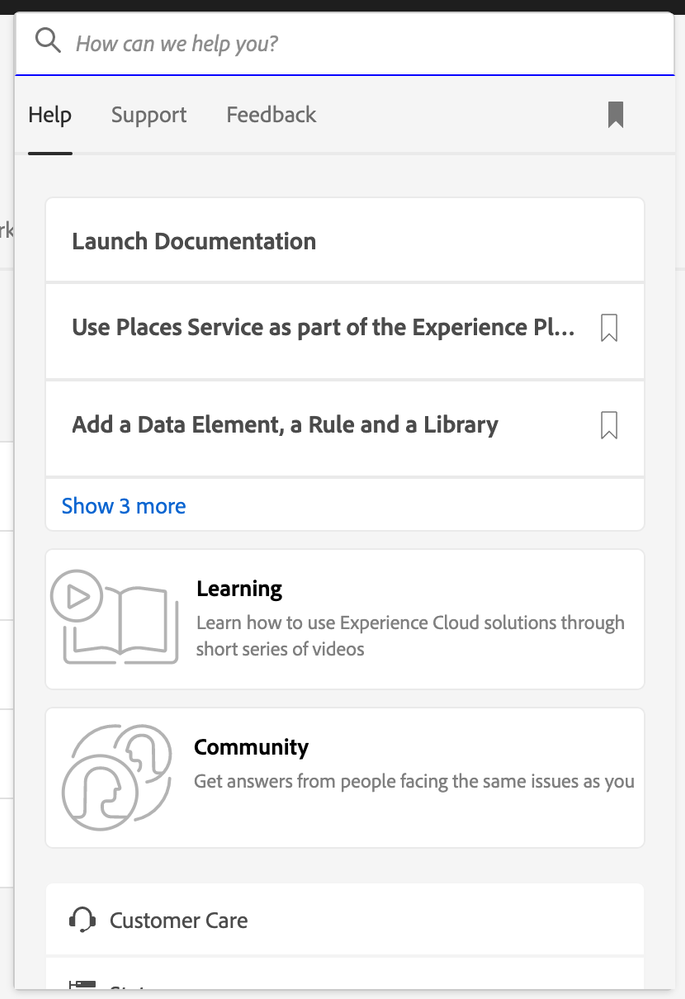Viewport: 685px width, 999px height.
Task: Open 'Add a Data Element, a Rule and a Library'
Action: coord(284,424)
